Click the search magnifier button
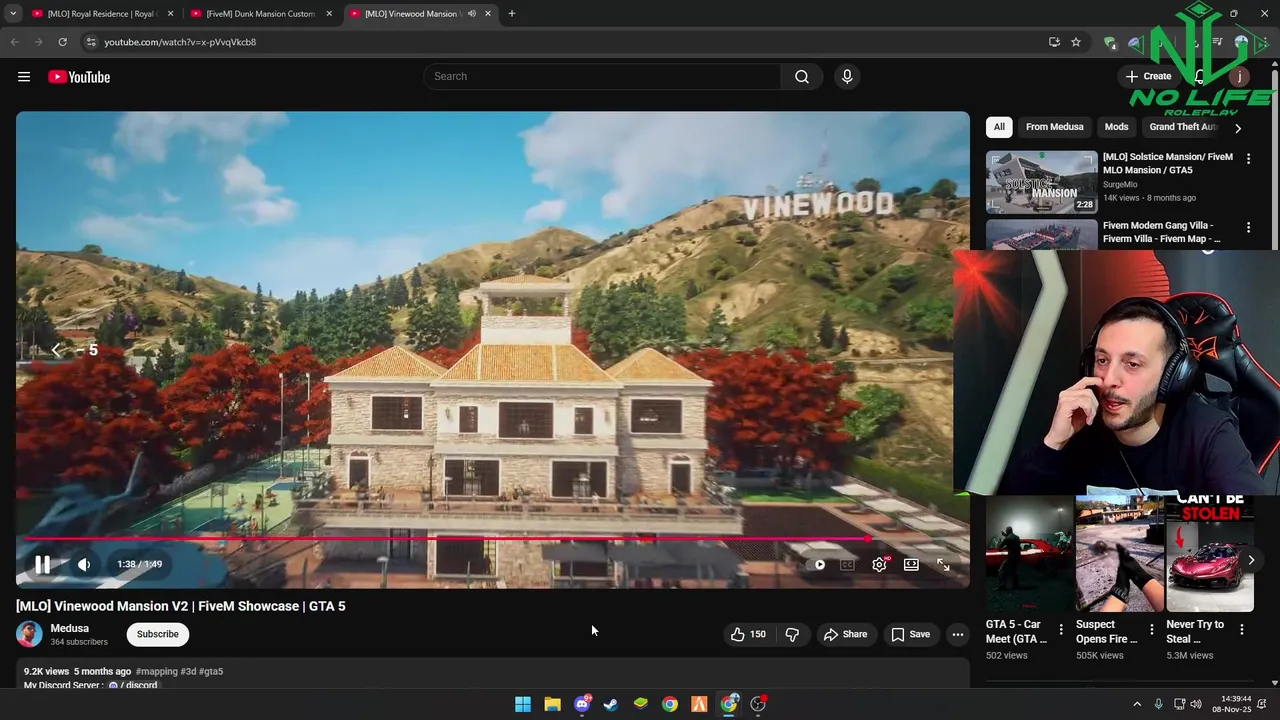1280x720 pixels. tap(802, 77)
